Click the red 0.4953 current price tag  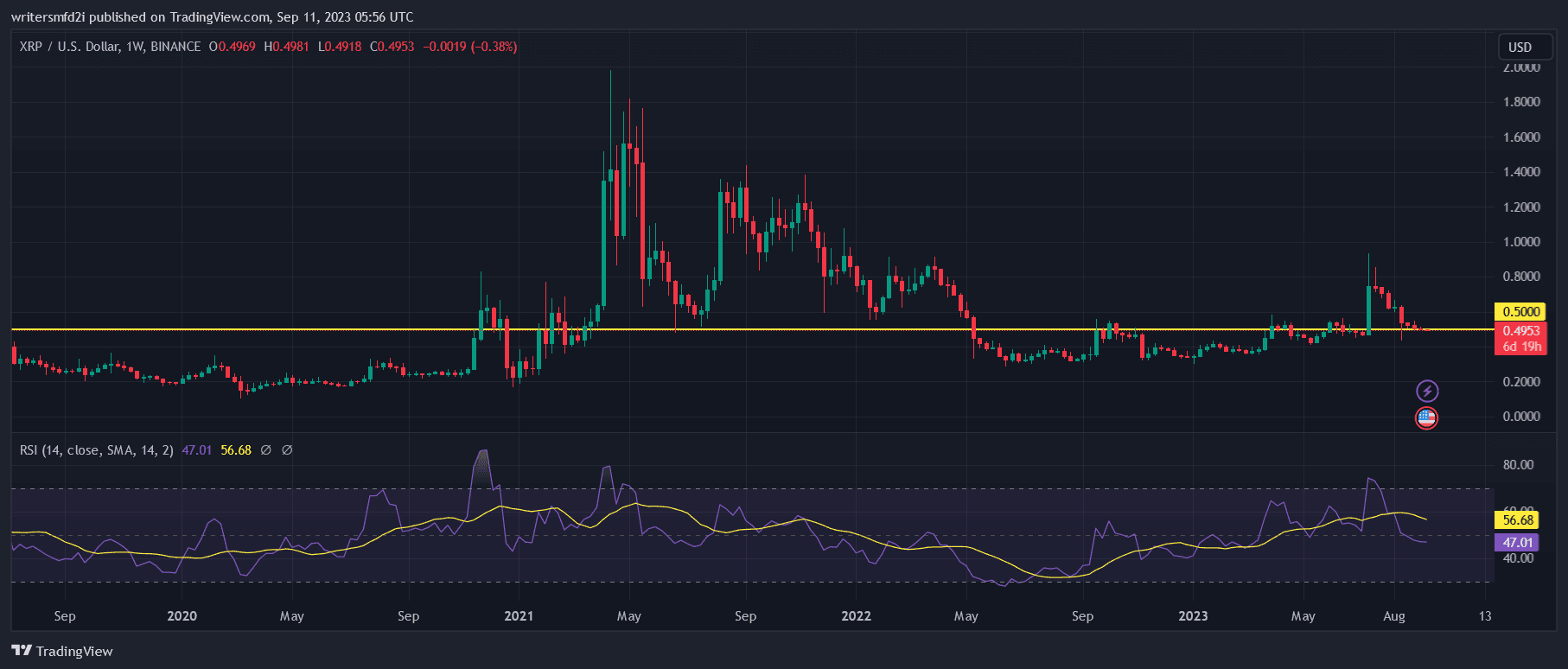pos(1520,331)
